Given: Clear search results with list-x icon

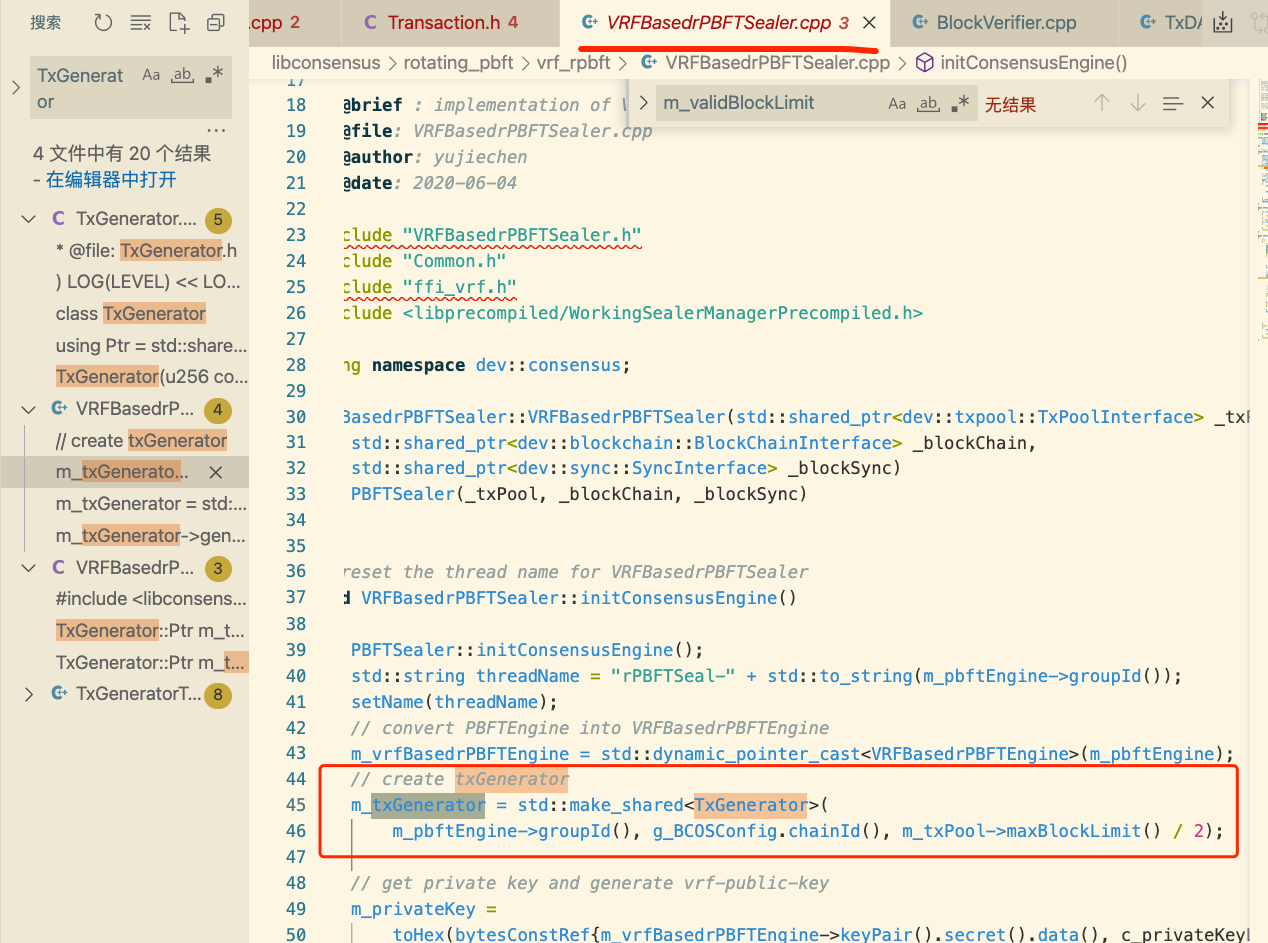Looking at the screenshot, I should (141, 22).
